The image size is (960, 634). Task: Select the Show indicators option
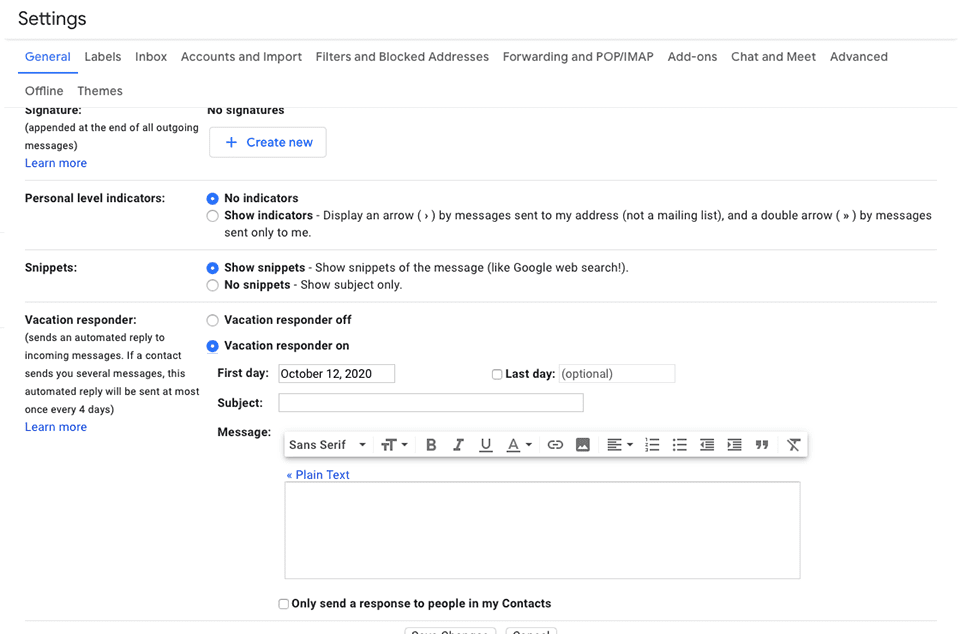(x=212, y=216)
